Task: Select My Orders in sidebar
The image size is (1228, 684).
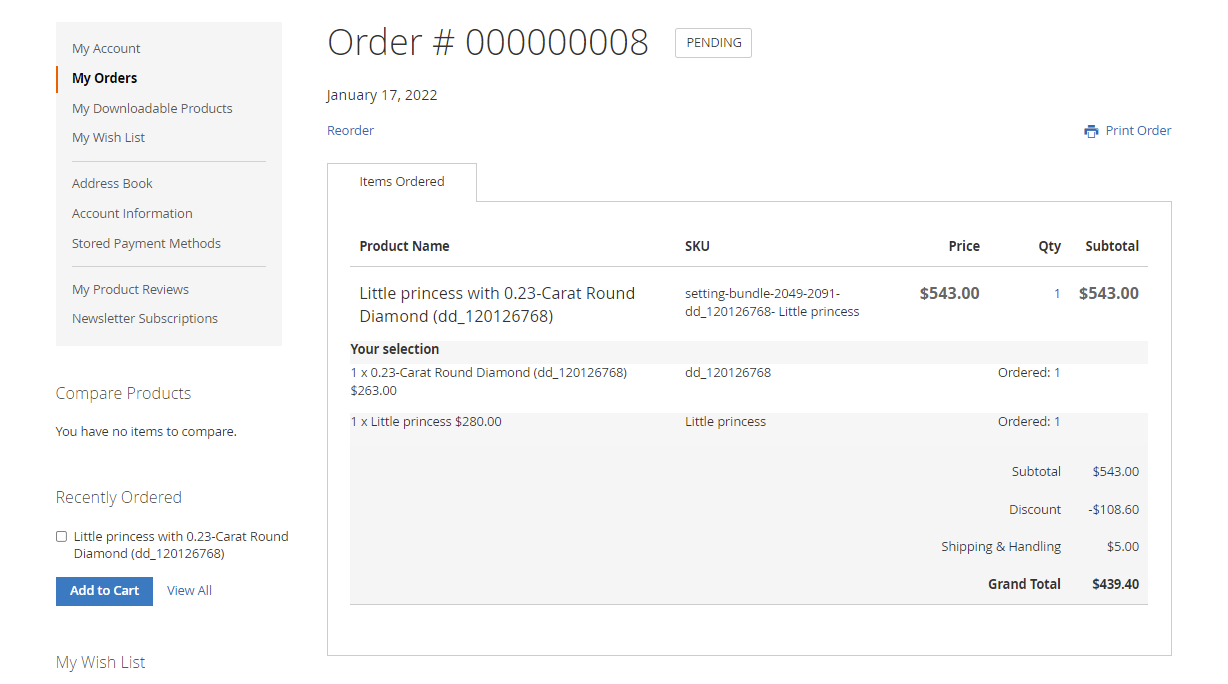Action: point(104,78)
